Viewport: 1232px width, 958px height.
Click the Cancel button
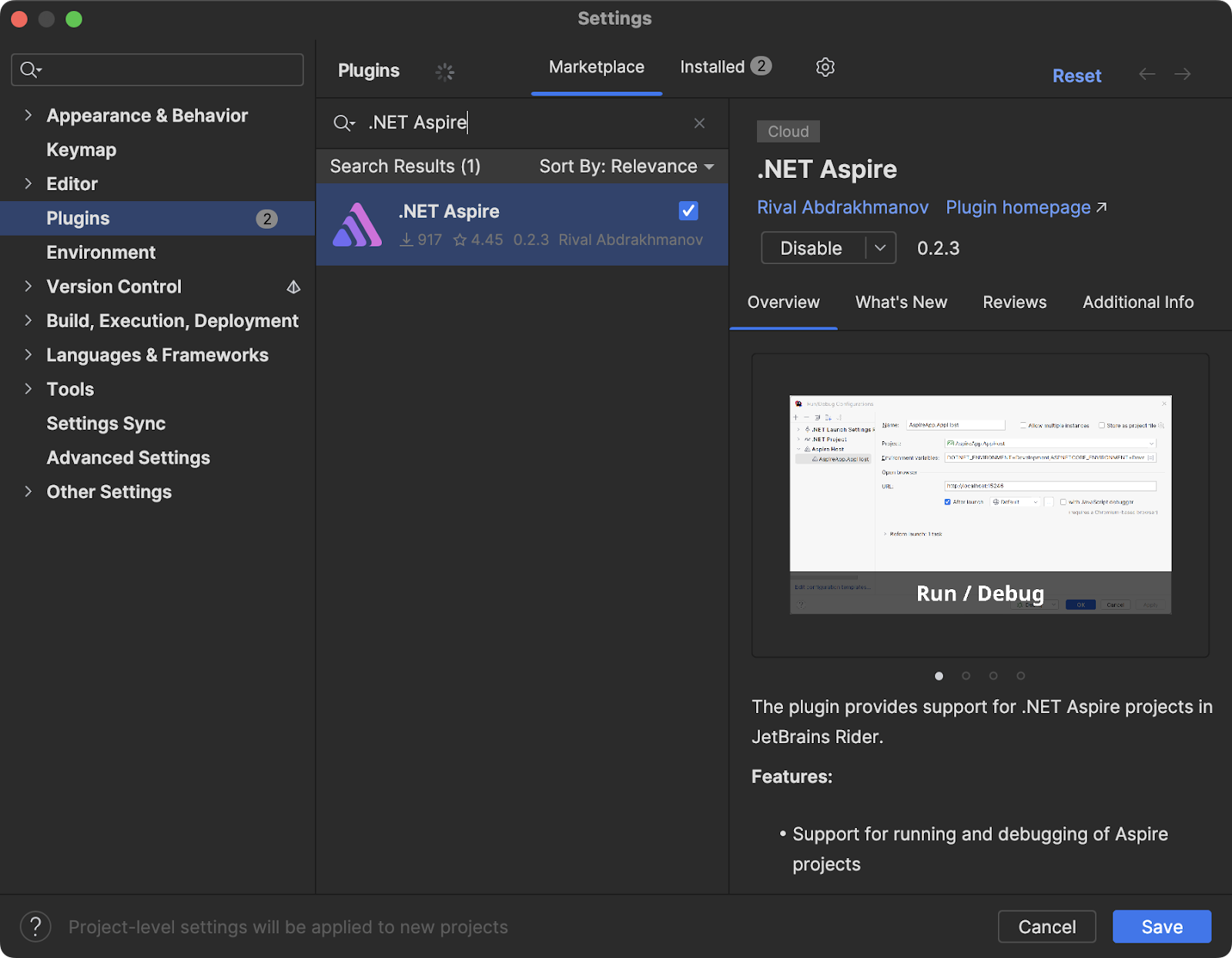coord(1046,926)
